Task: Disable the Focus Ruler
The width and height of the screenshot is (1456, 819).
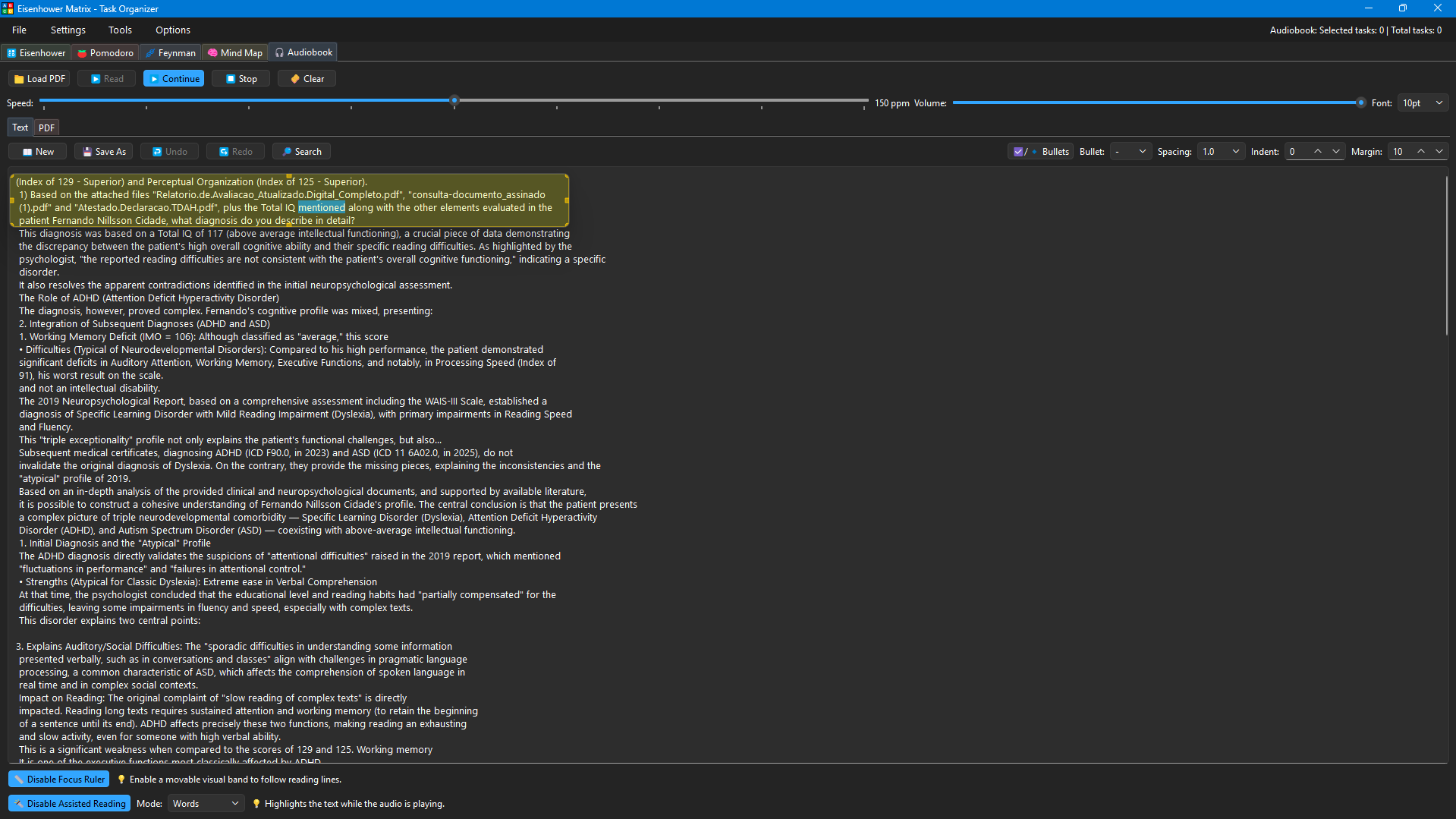Action: point(58,780)
